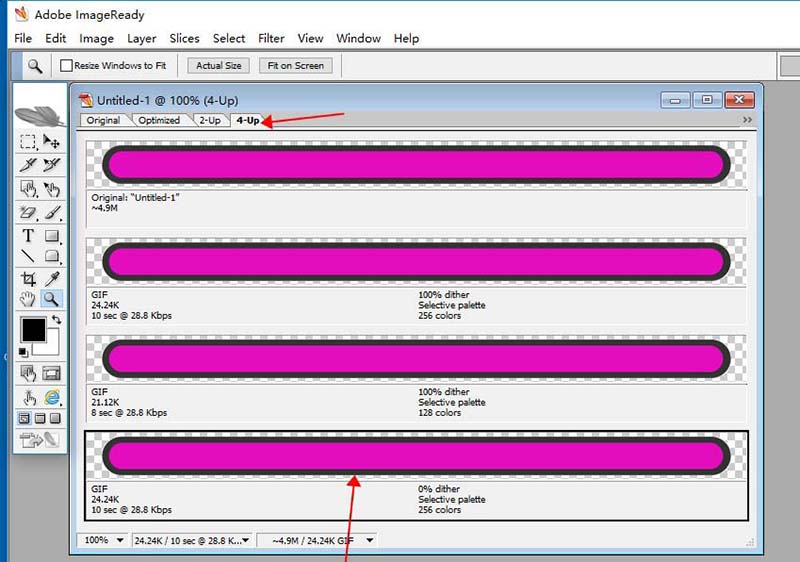Click the '128 colors' label

pos(439,413)
